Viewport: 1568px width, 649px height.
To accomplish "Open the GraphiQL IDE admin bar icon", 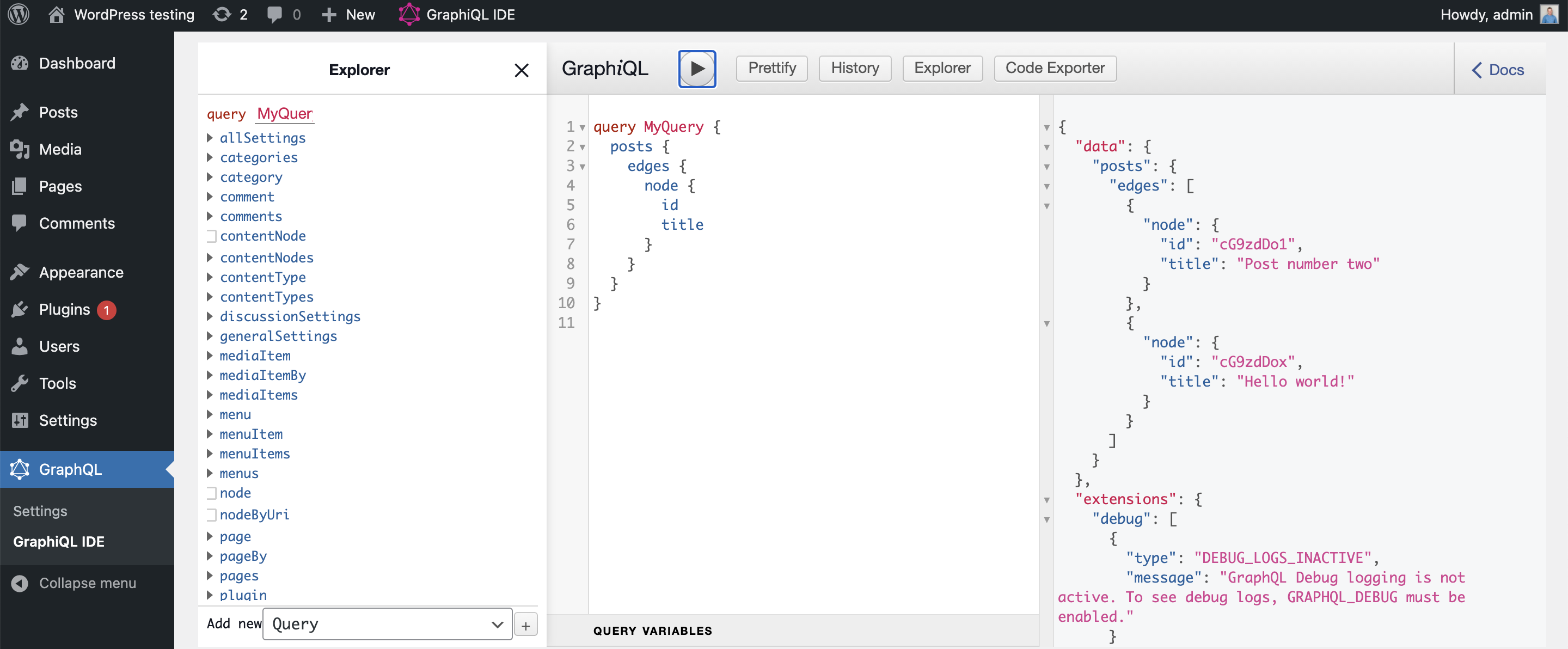I will click(409, 15).
